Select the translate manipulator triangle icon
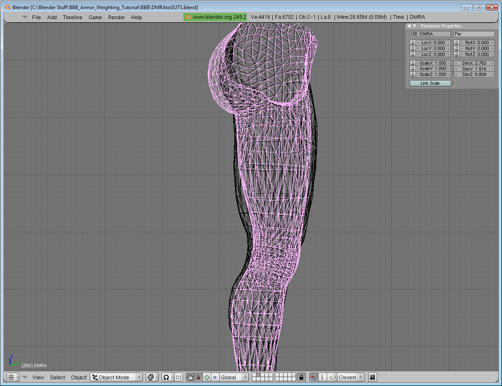Screen dimensions: 502x386 [x=198, y=377]
